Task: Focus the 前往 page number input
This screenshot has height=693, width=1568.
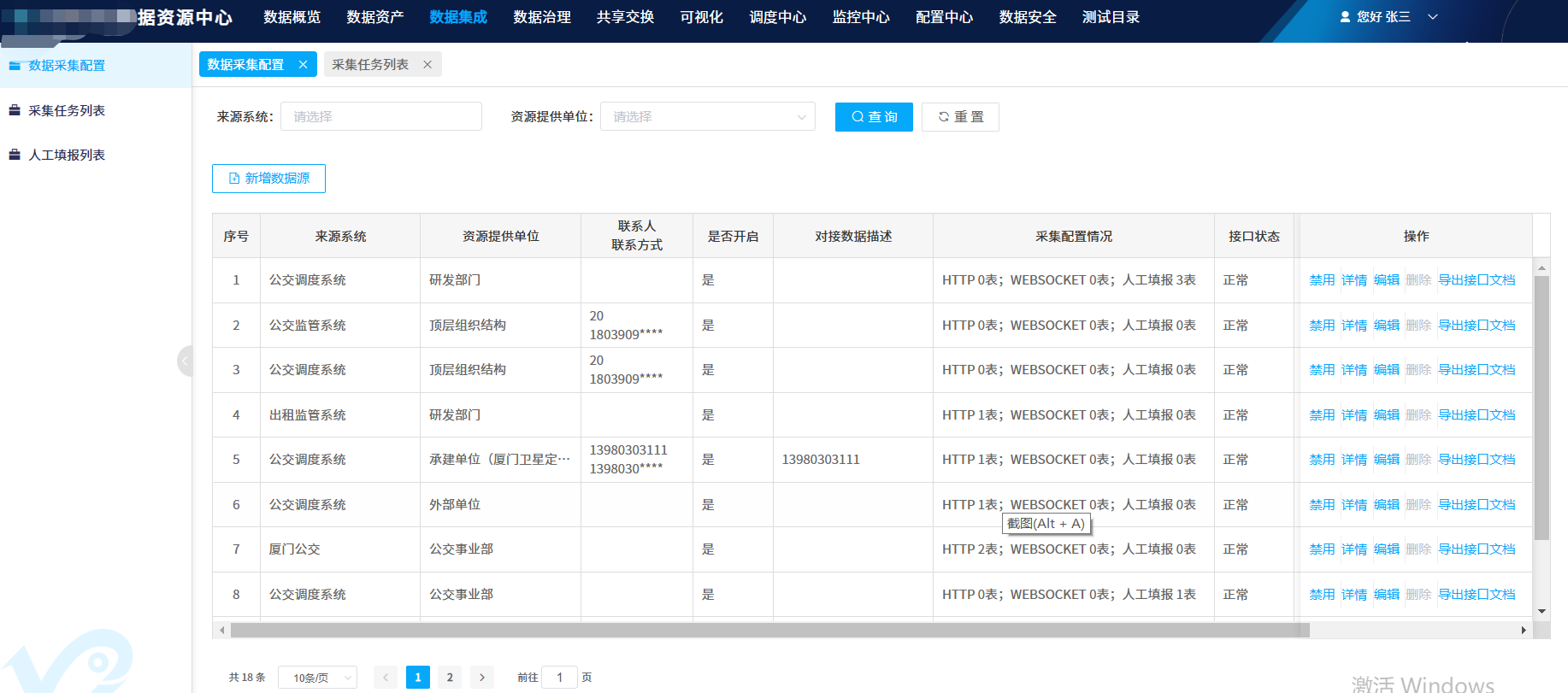Action: pyautogui.click(x=560, y=678)
